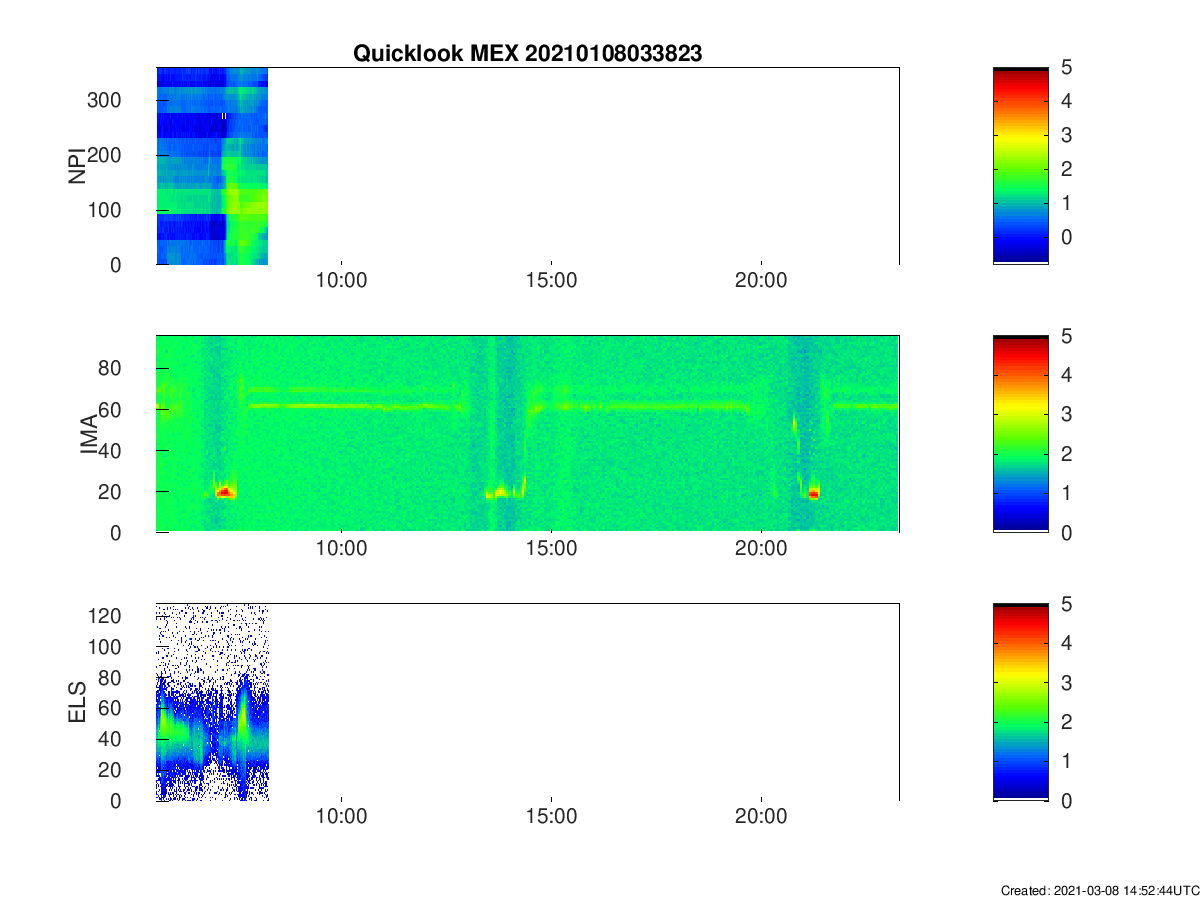
Task: Click "20:00" tick under IMA panel
Action: (761, 549)
